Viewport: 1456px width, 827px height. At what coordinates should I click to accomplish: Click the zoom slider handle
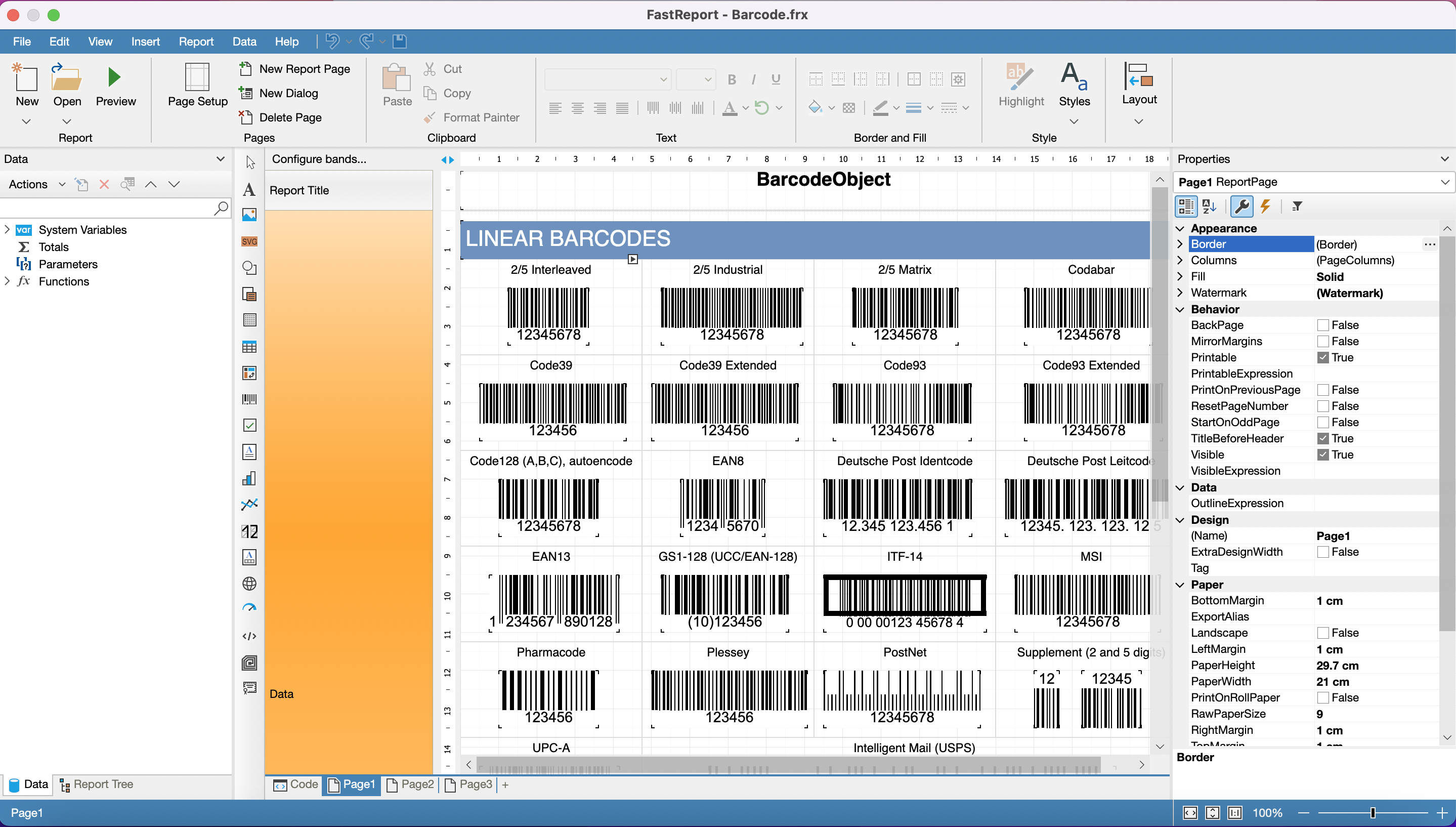tap(1373, 813)
